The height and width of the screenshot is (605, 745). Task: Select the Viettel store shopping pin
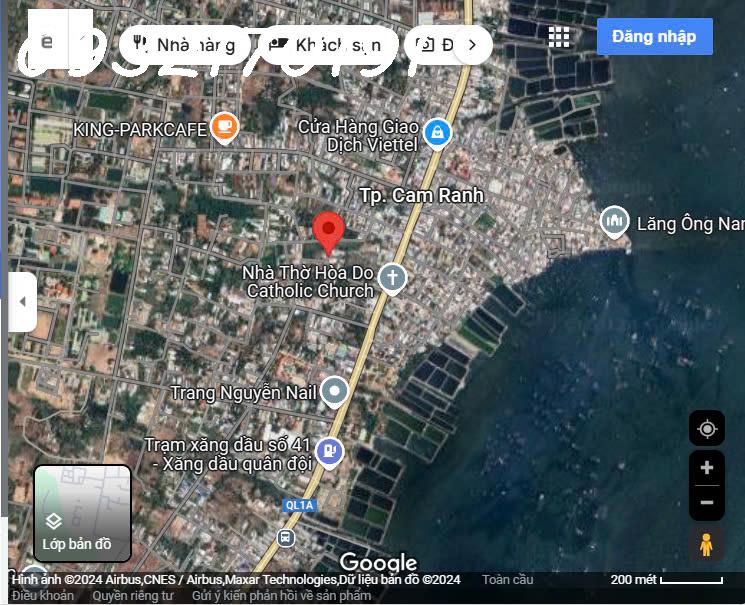(x=437, y=132)
